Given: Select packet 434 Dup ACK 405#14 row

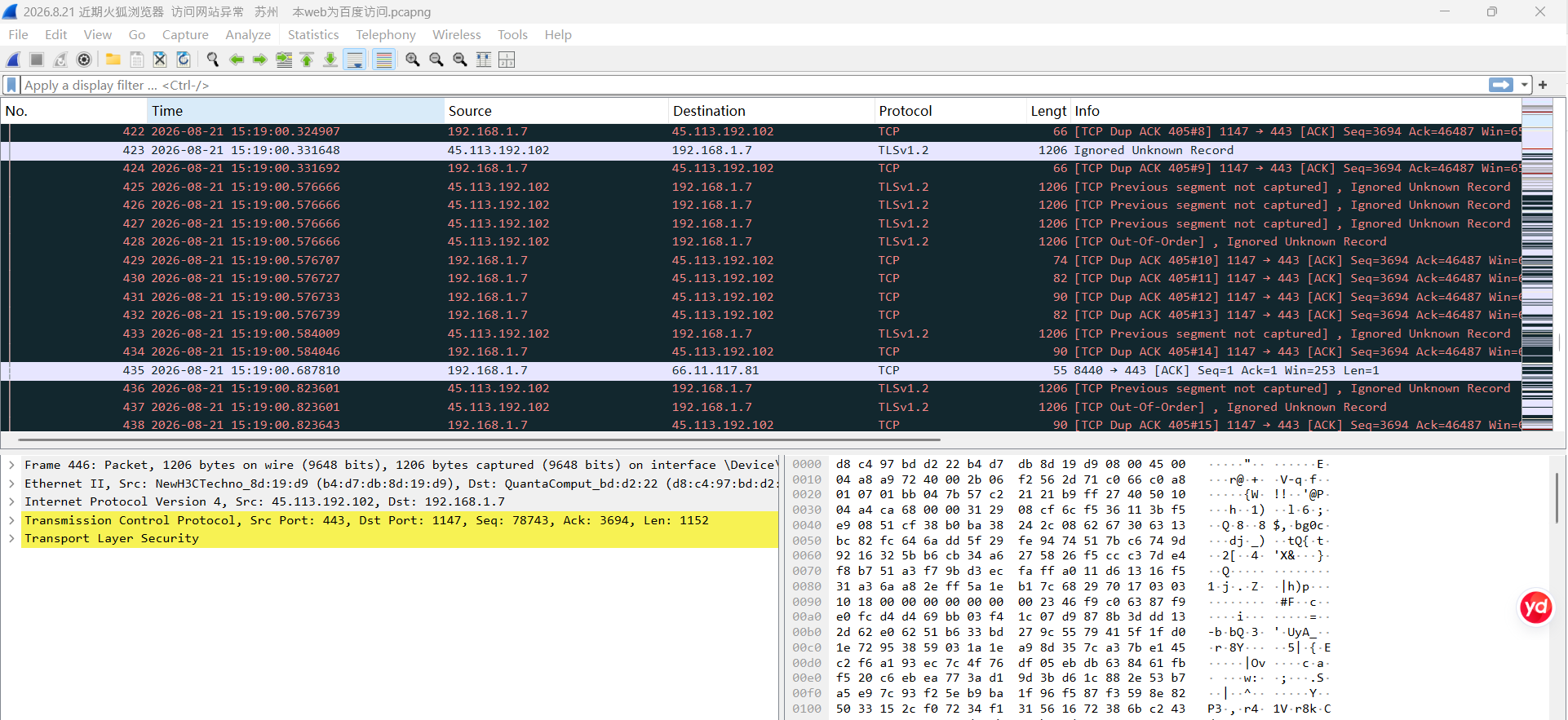Looking at the screenshot, I should point(761,351).
